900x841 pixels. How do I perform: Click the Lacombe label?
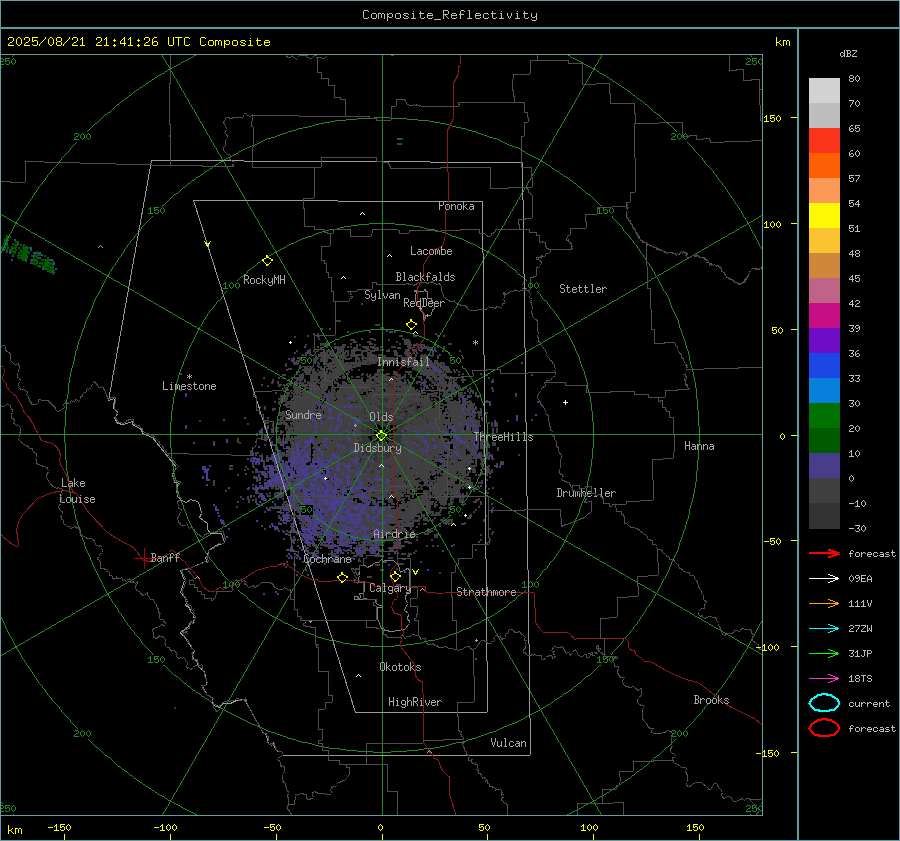click(431, 251)
